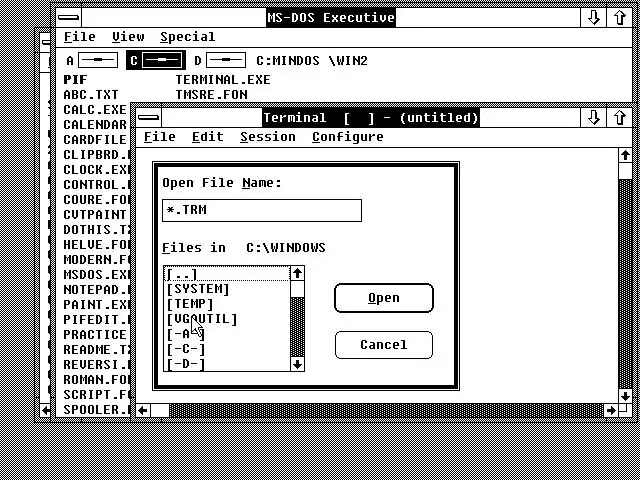The height and width of the screenshot is (480, 640).
Task: Click Terminal vertical scroll-up arrow
Action: pyautogui.click(x=625, y=156)
